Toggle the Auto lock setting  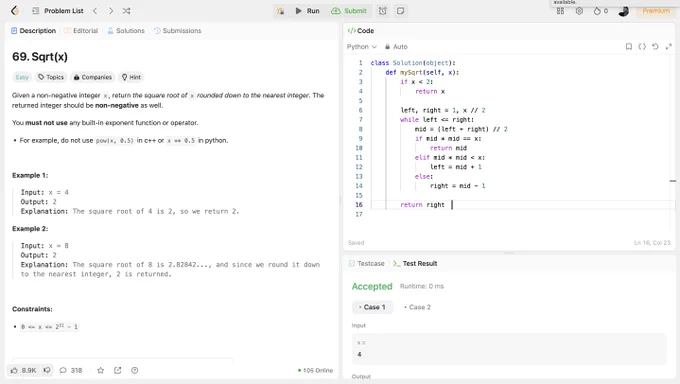point(396,46)
